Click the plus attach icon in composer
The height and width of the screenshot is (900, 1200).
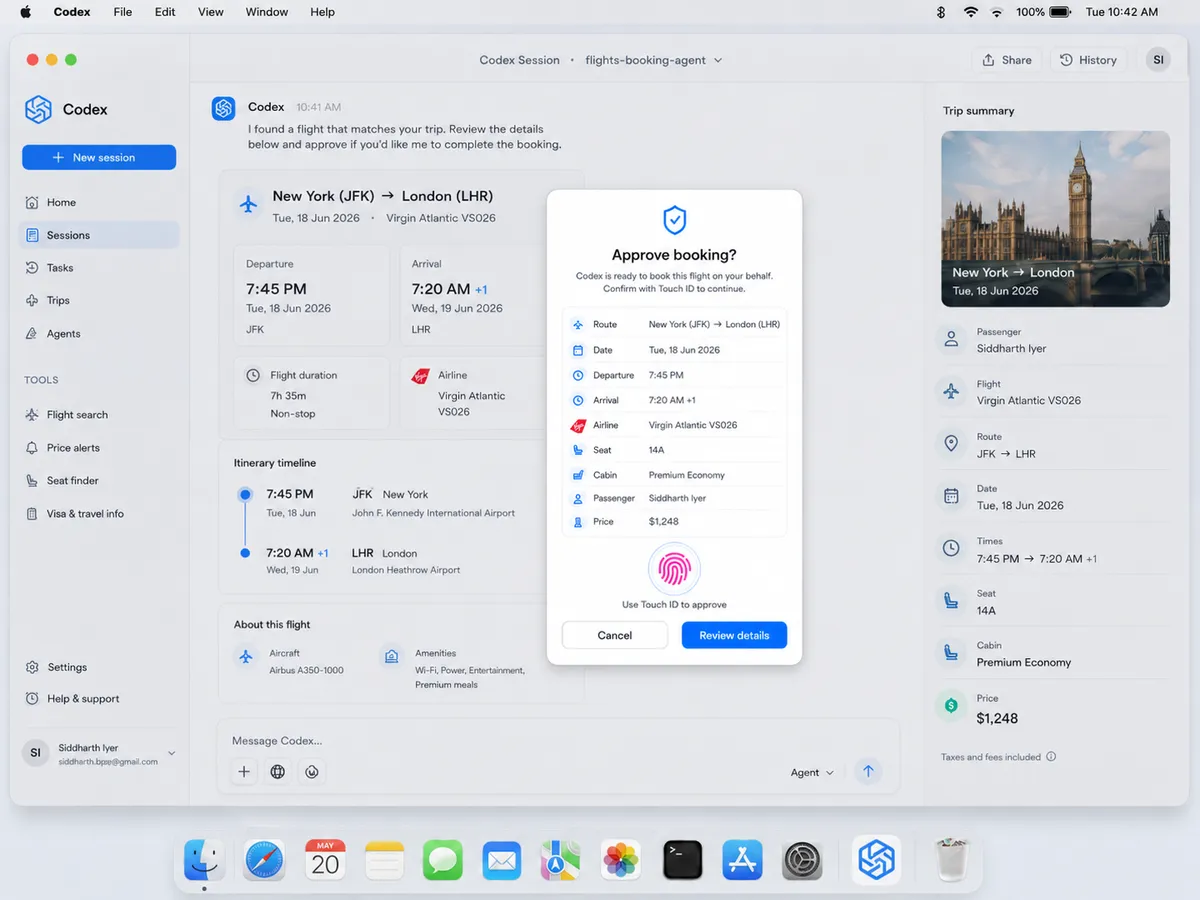point(244,772)
